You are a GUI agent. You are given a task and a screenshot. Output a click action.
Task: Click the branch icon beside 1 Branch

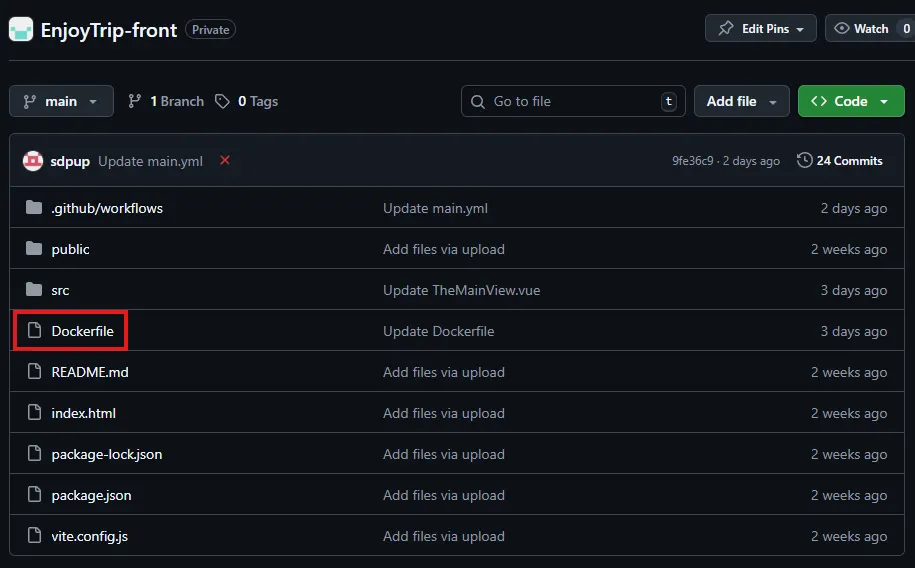(x=134, y=101)
